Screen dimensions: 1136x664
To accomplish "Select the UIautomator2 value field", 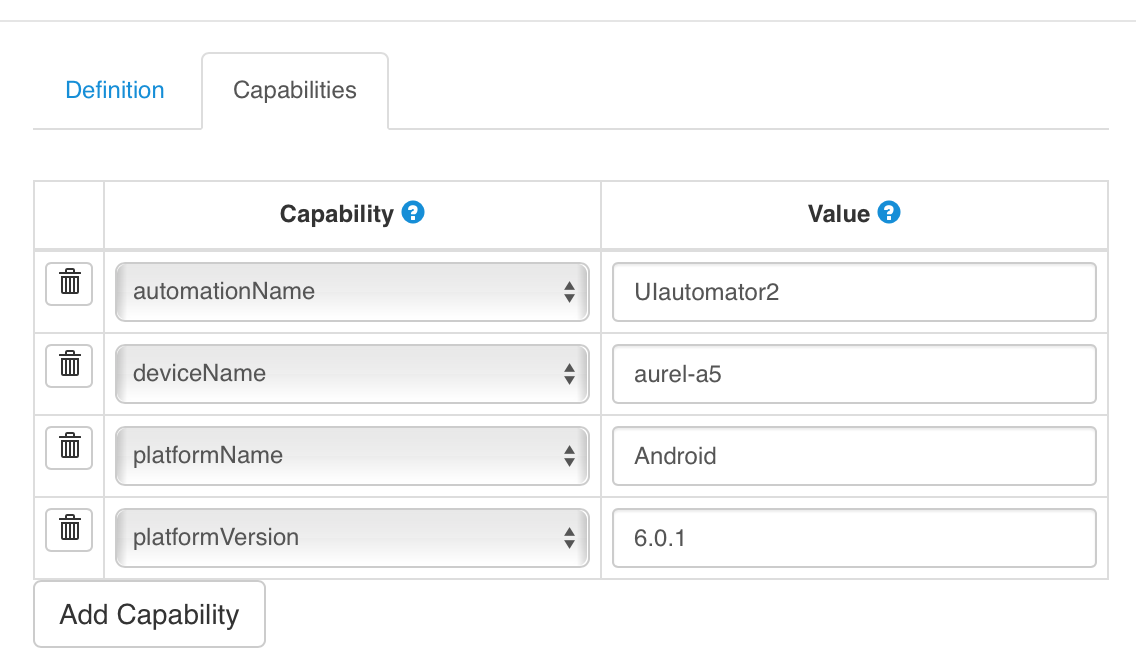I will (x=853, y=291).
